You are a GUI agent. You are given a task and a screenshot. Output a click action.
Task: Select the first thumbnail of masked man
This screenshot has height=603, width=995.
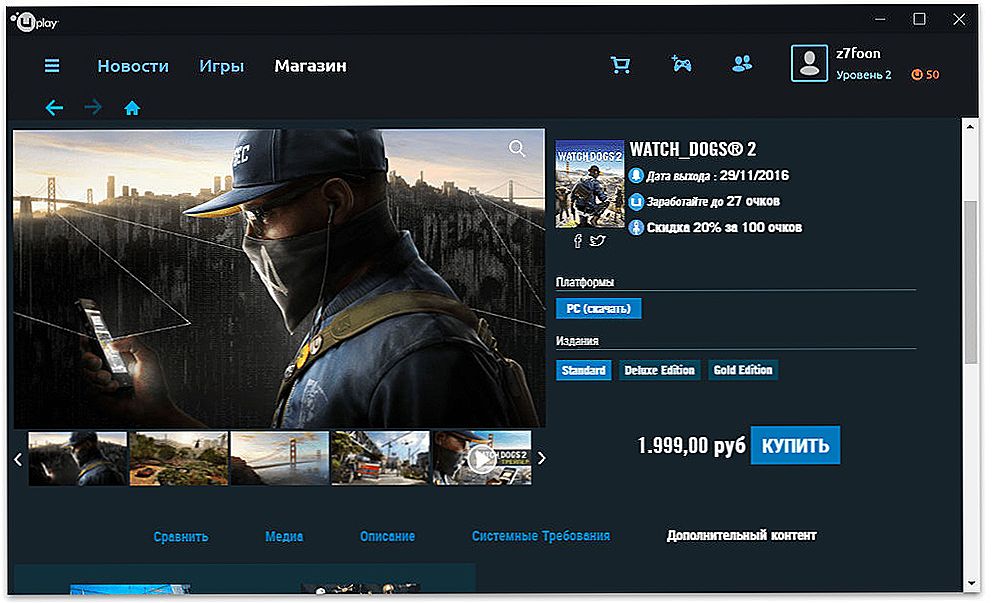click(77, 459)
